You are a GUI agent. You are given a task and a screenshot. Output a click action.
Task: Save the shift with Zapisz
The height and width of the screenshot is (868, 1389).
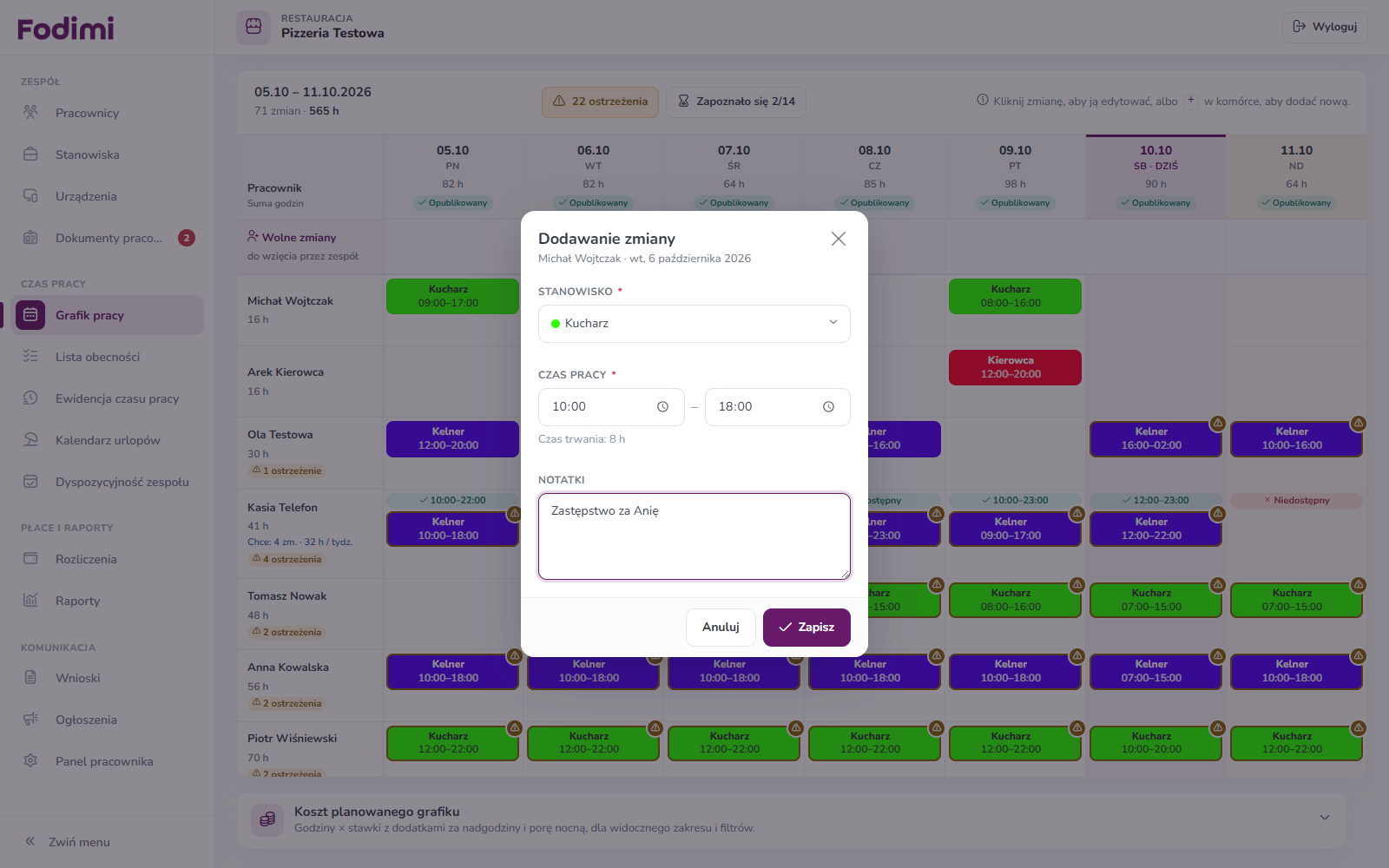click(806, 628)
